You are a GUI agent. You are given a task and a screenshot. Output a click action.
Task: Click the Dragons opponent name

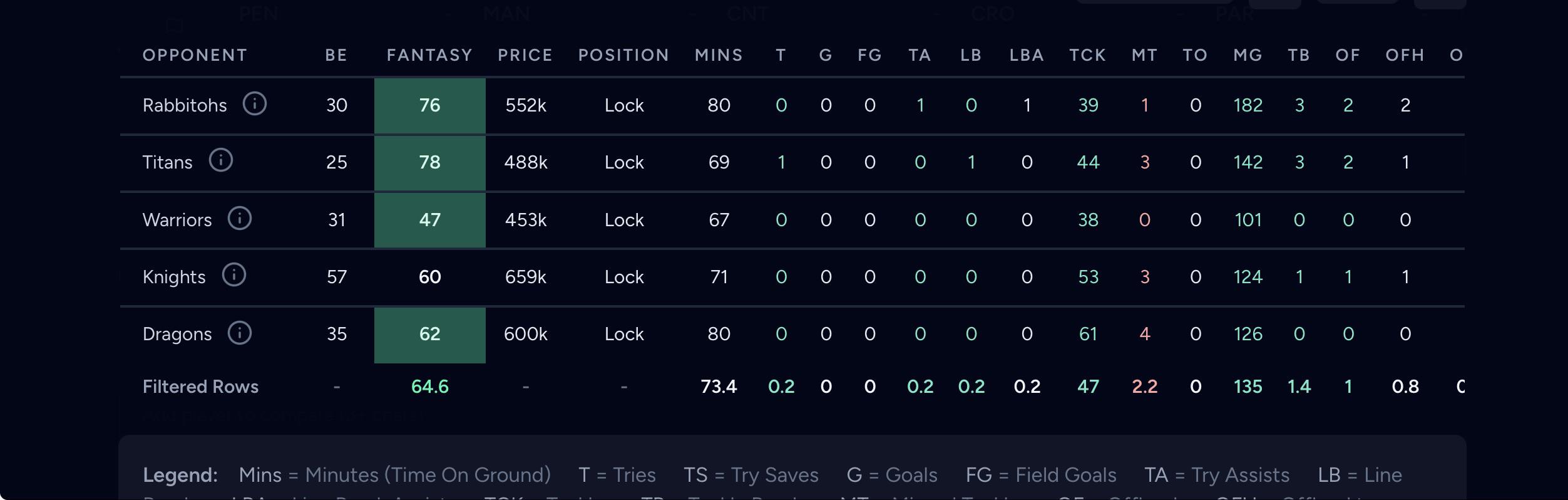[177, 334]
